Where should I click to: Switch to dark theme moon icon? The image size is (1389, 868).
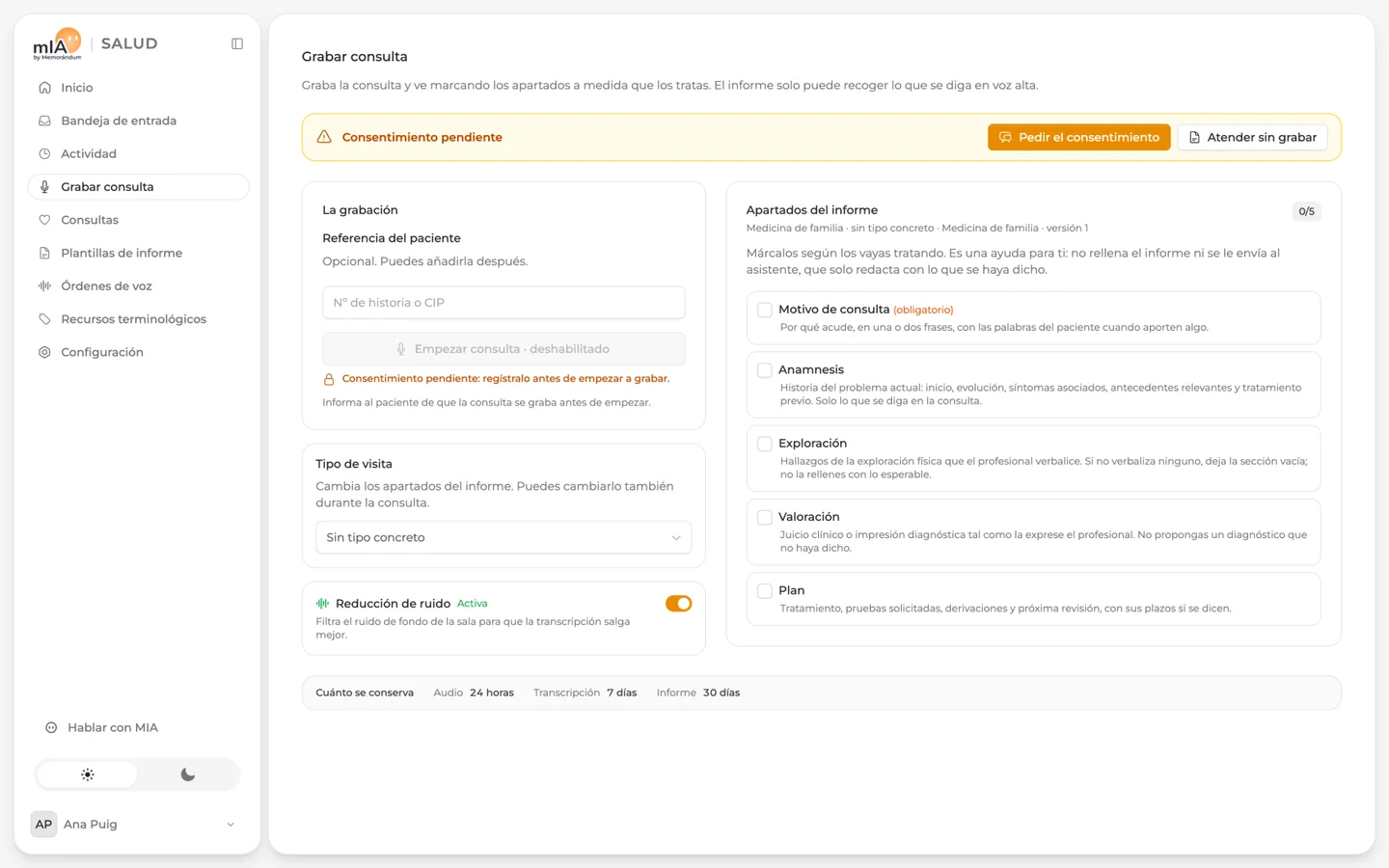(188, 774)
